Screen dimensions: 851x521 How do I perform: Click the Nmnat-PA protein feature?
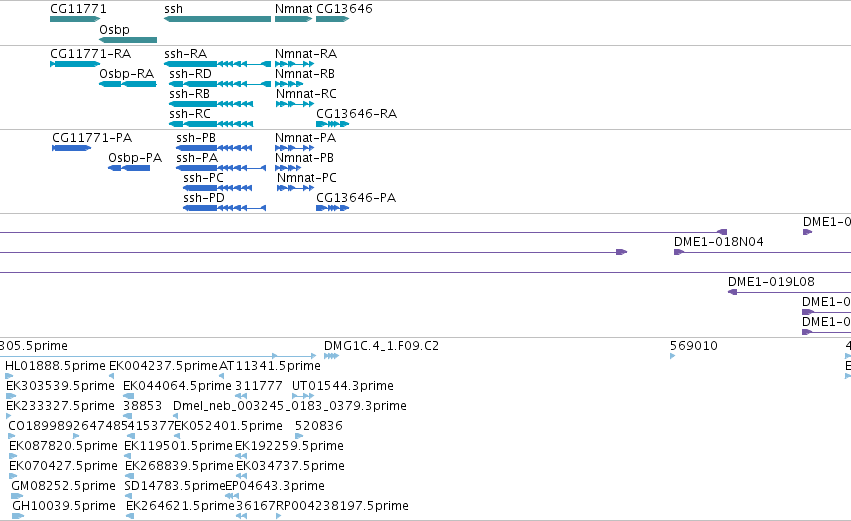point(295,148)
